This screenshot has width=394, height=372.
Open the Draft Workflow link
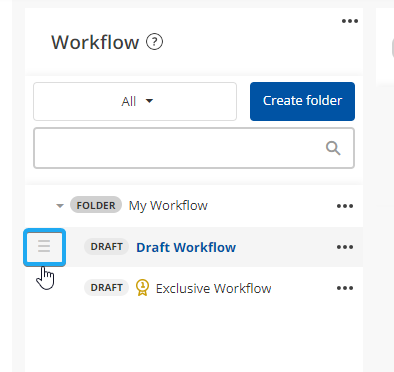click(186, 247)
